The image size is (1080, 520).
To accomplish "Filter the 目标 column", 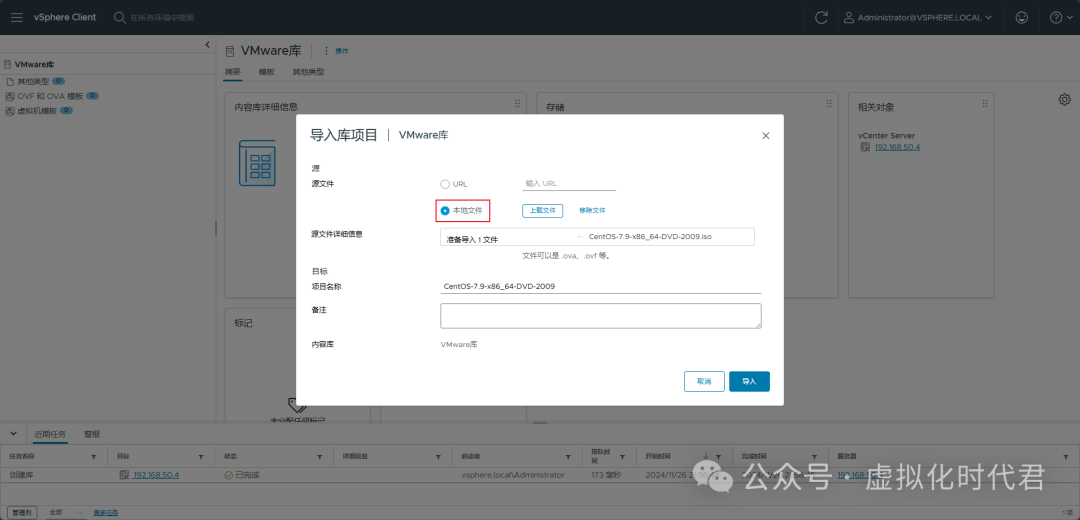I will [x=201, y=457].
